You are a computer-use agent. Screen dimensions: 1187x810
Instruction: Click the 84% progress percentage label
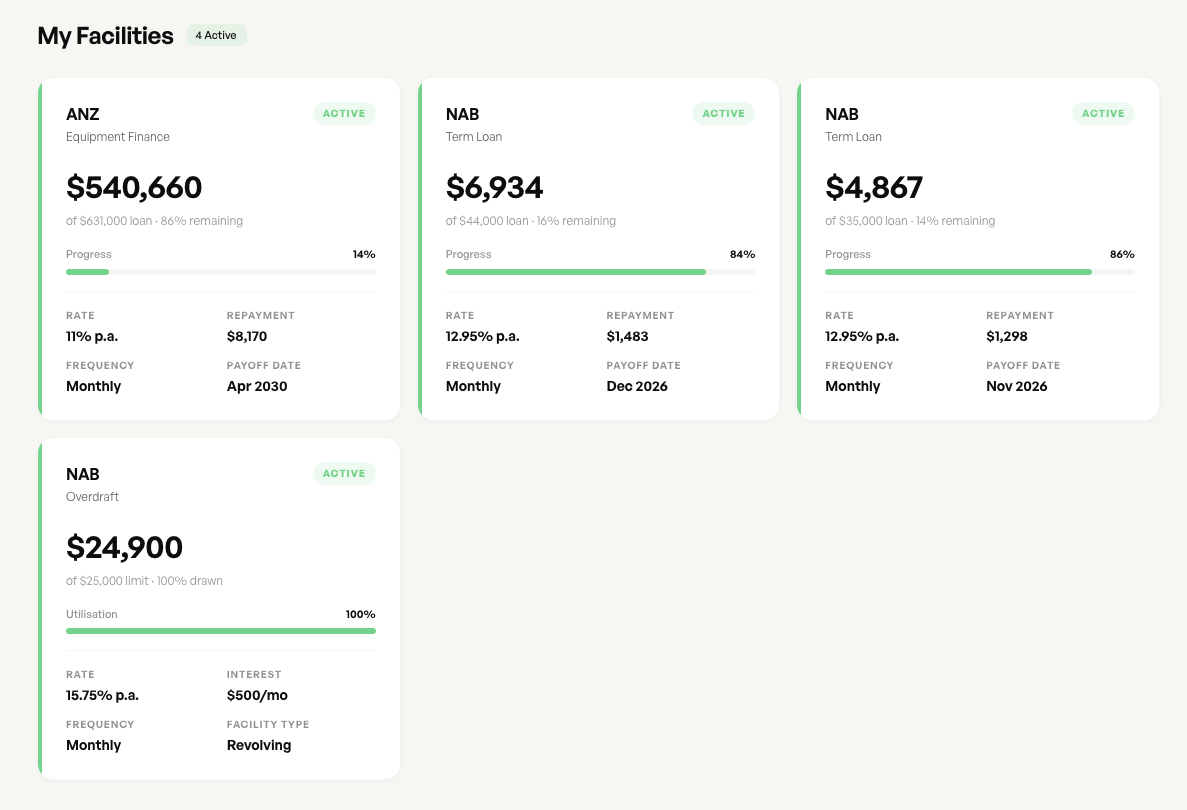(743, 254)
